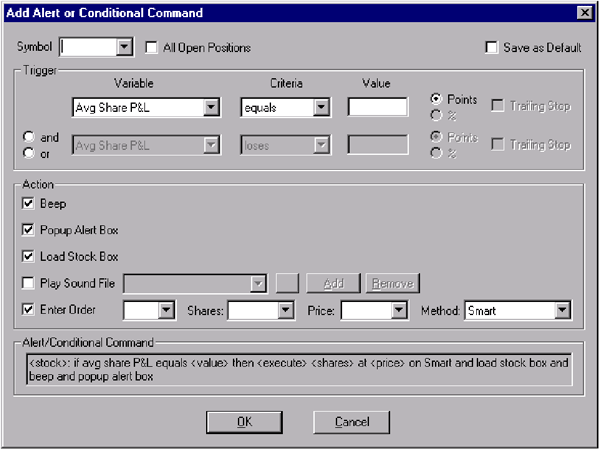Check the Save as Default option
The height and width of the screenshot is (450, 600).
[x=491, y=47]
